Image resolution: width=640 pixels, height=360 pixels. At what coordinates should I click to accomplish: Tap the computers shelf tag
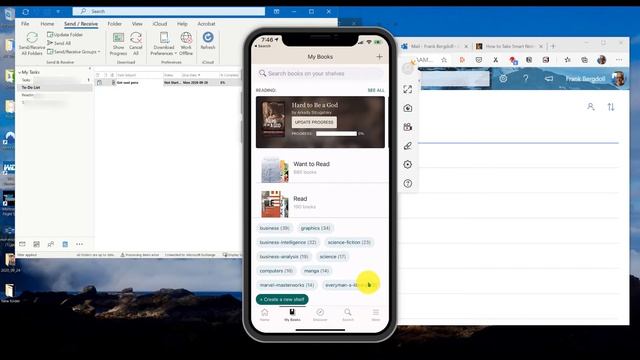[276, 271]
